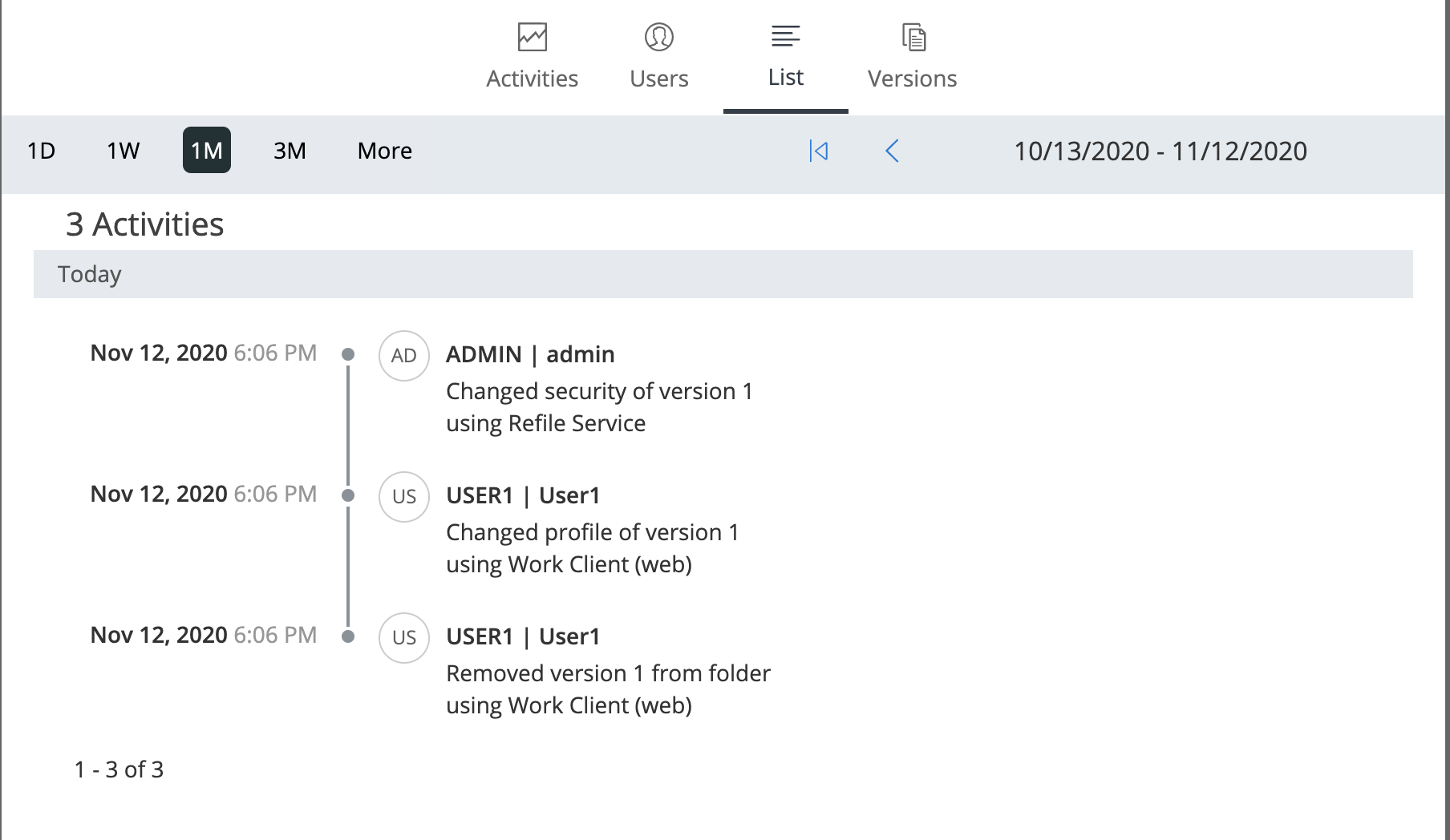Click the AD avatar for admin
The width and height of the screenshot is (1450, 840).
(x=403, y=356)
